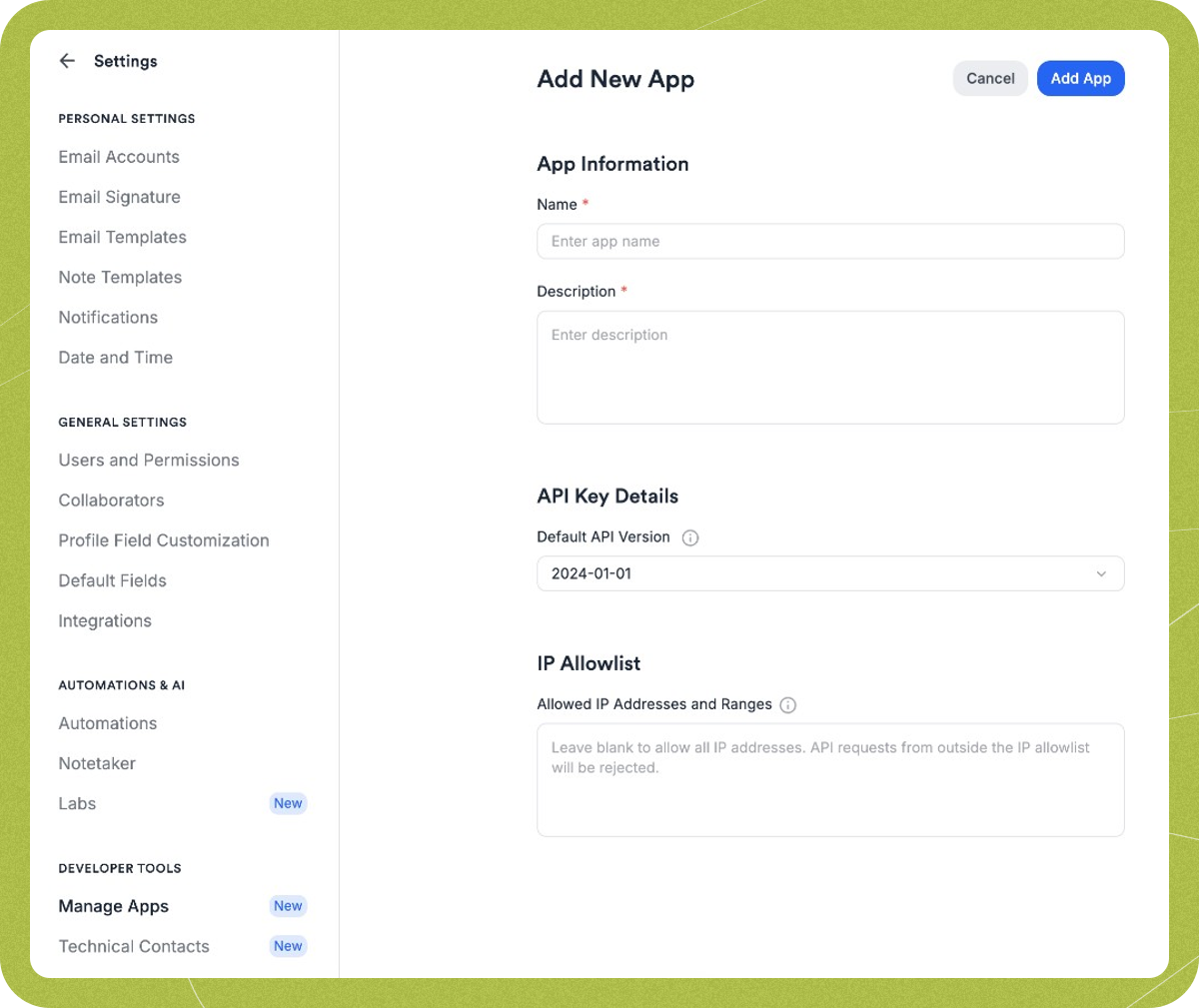Click the app Name input field
This screenshot has height=1008, width=1199.
tap(830, 241)
